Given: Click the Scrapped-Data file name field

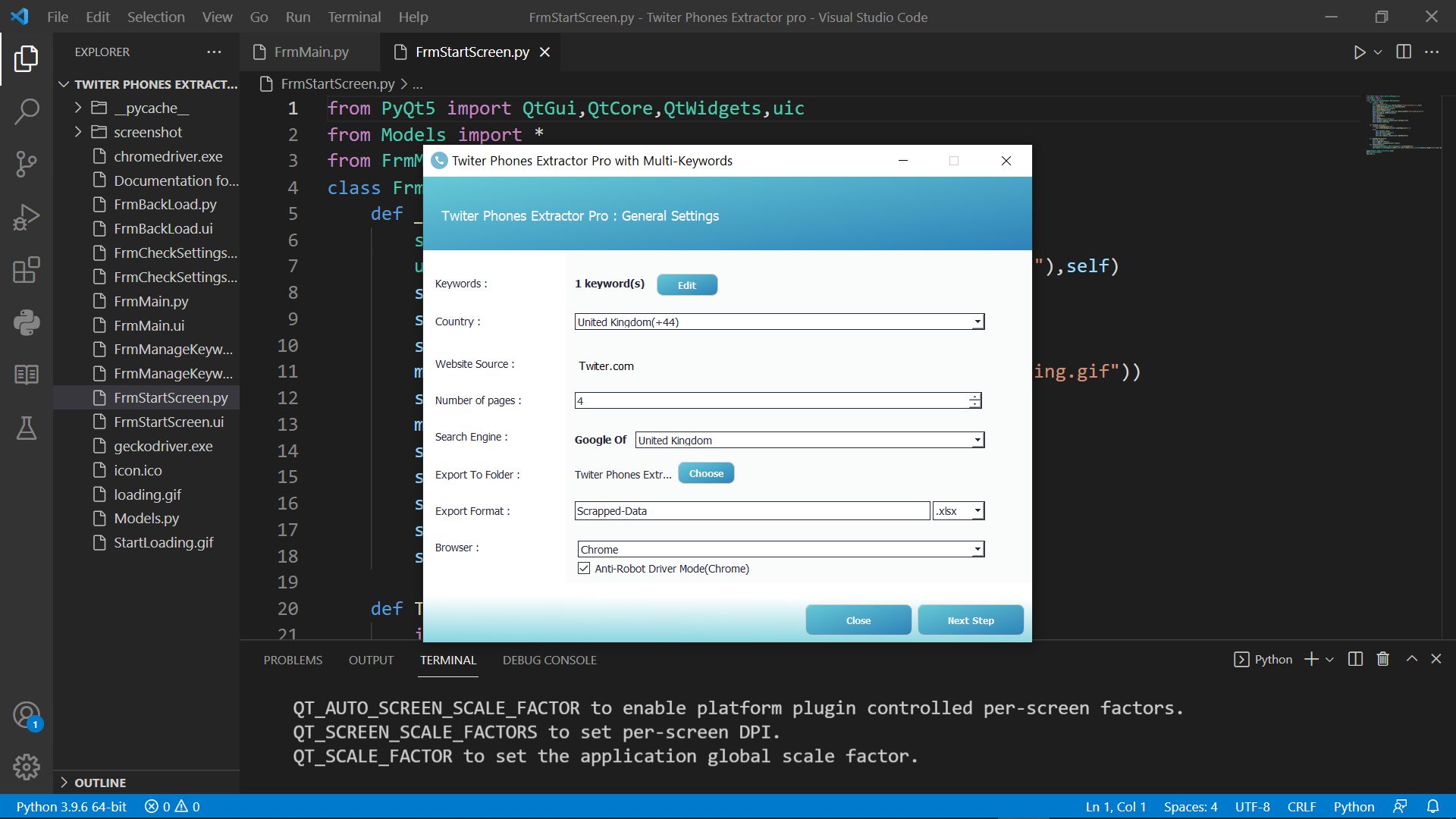Looking at the screenshot, I should pyautogui.click(x=752, y=510).
